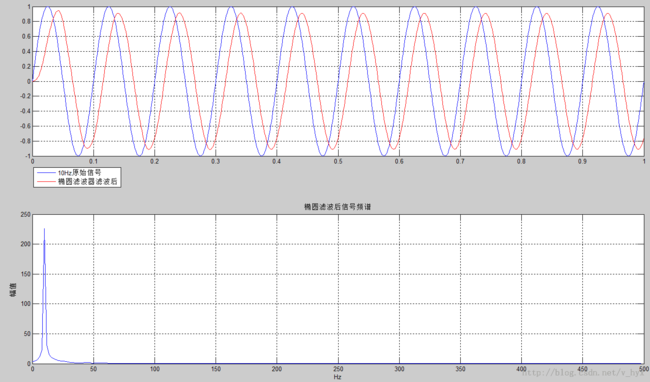Select the legend entry 椭圆滤波器滤波后
Viewport: 650px width, 382px height.
pyautogui.click(x=87, y=181)
